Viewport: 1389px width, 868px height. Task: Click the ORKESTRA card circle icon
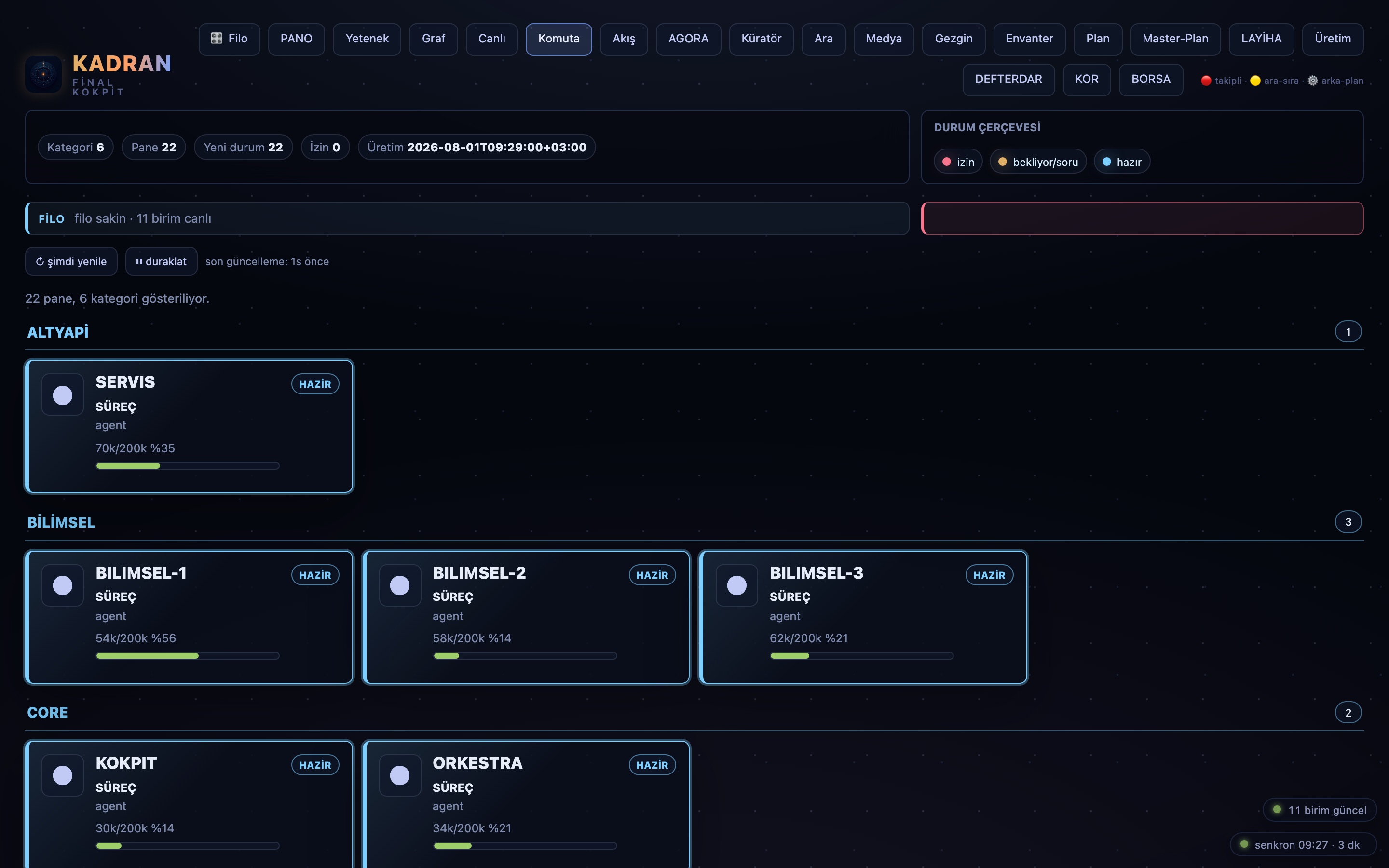point(400,775)
